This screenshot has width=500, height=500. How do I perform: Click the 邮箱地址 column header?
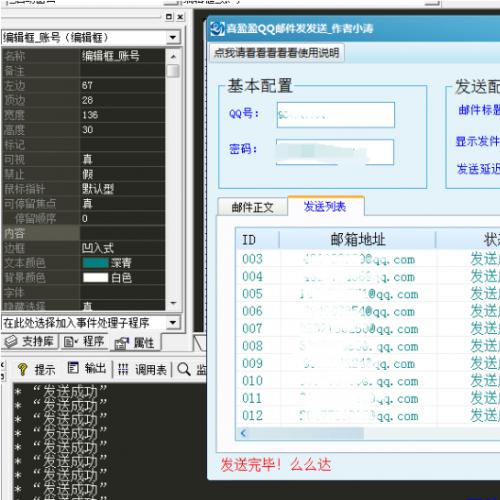pos(357,240)
